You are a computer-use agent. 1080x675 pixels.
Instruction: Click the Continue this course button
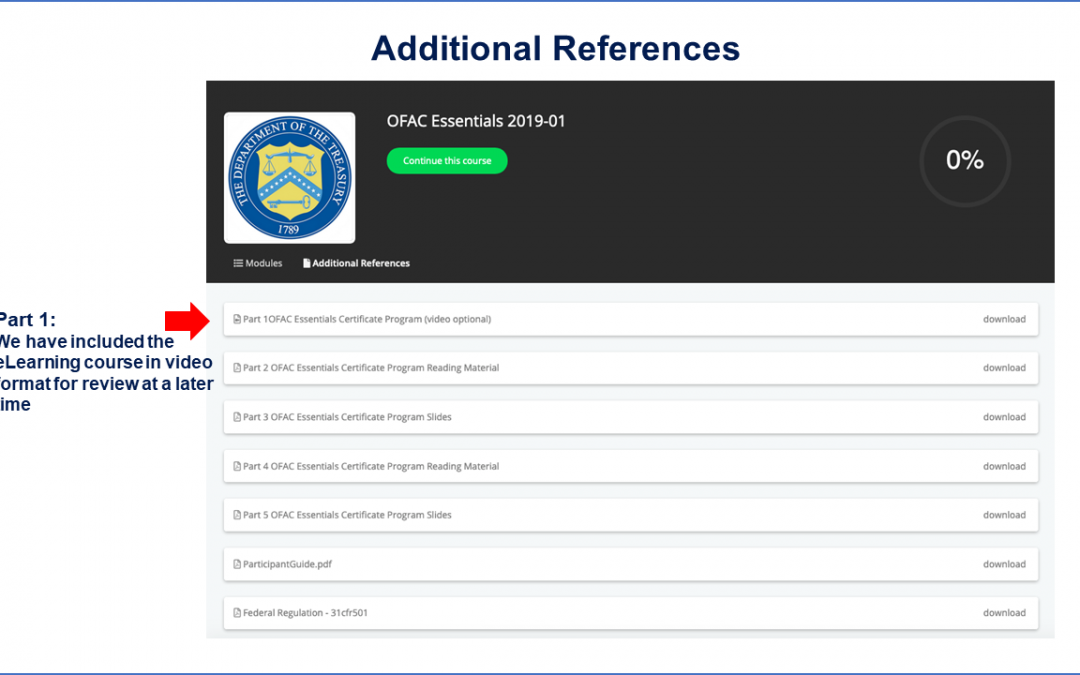(x=446, y=160)
